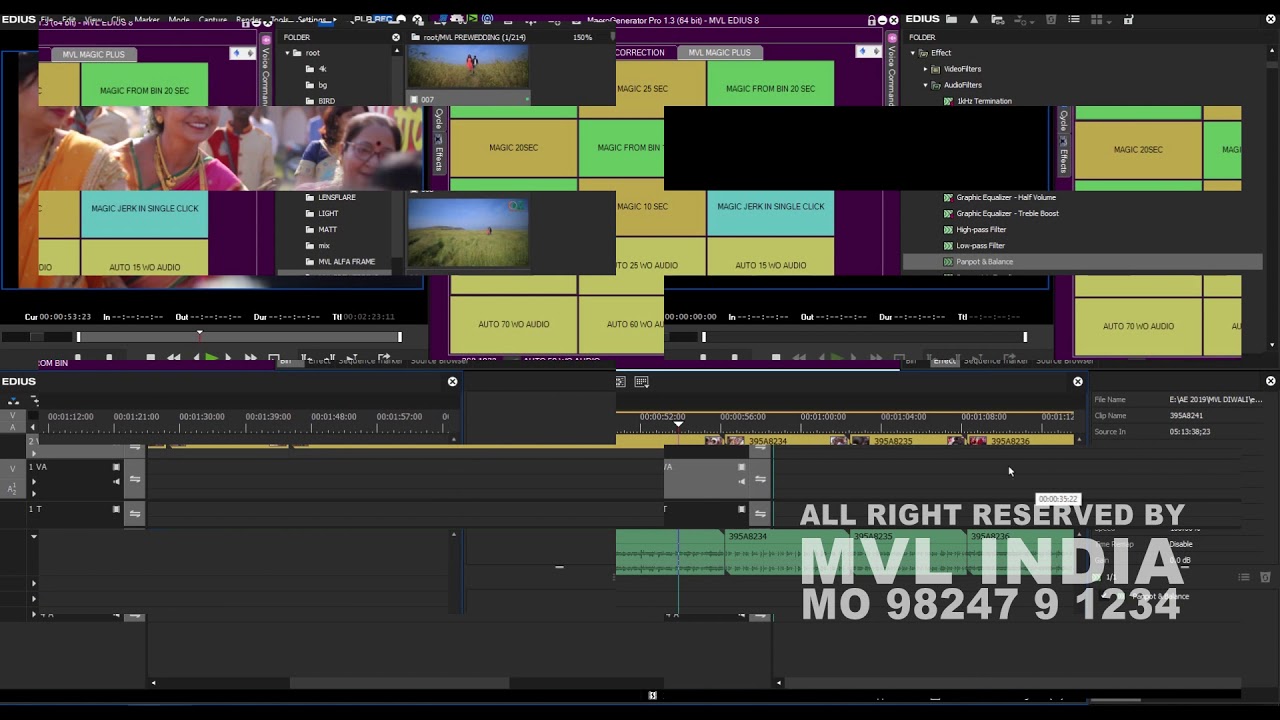This screenshot has height=720, width=1280.
Task: Click the High-pass Filter effect icon
Action: point(948,229)
